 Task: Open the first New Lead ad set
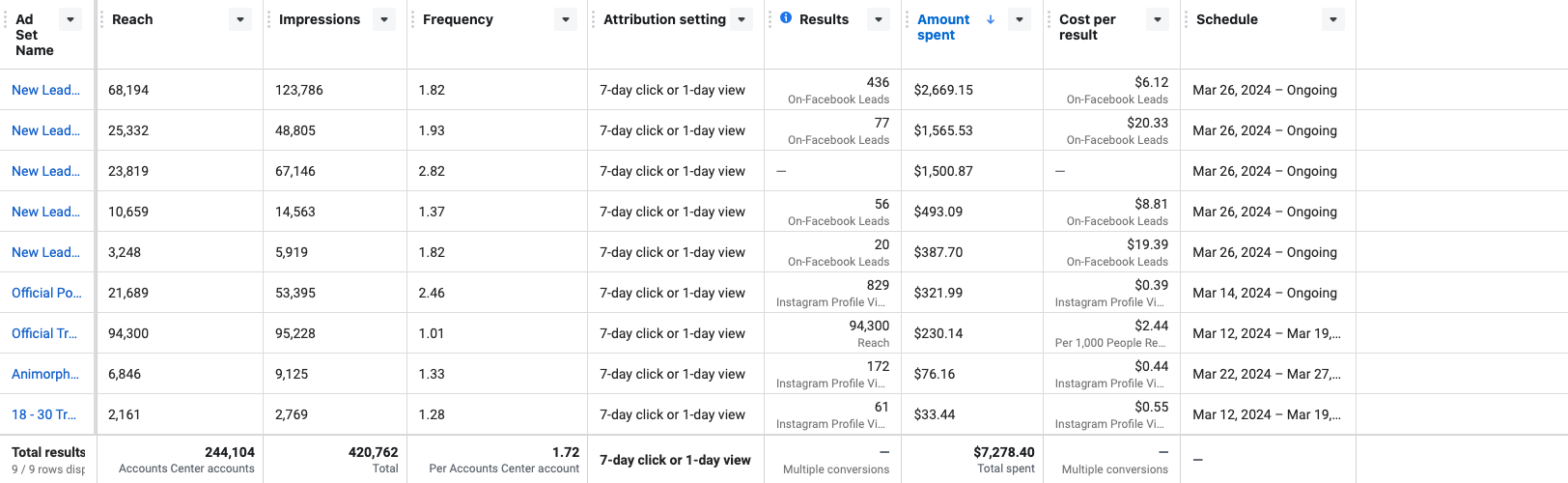click(x=45, y=90)
